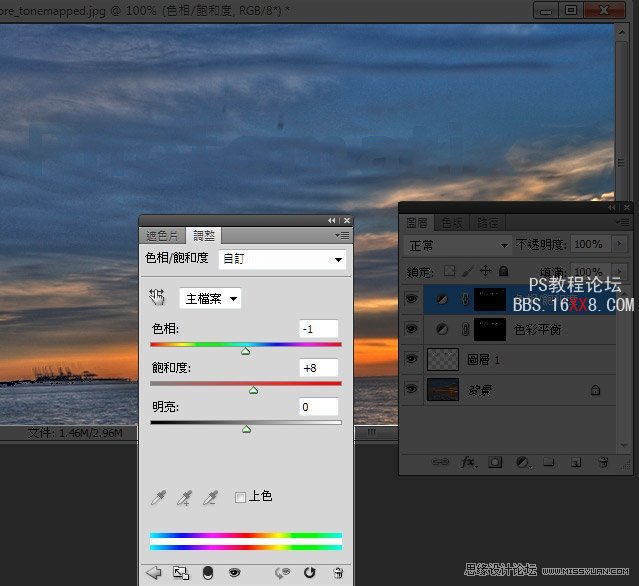Click the 色相 hue slider handle
Image resolution: width=639 pixels, height=586 pixels.
click(245, 351)
